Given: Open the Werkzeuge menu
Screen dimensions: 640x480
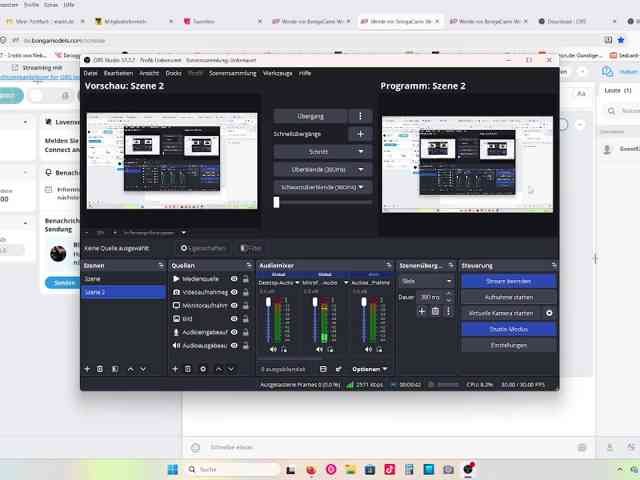Looking at the screenshot, I should [278, 73].
